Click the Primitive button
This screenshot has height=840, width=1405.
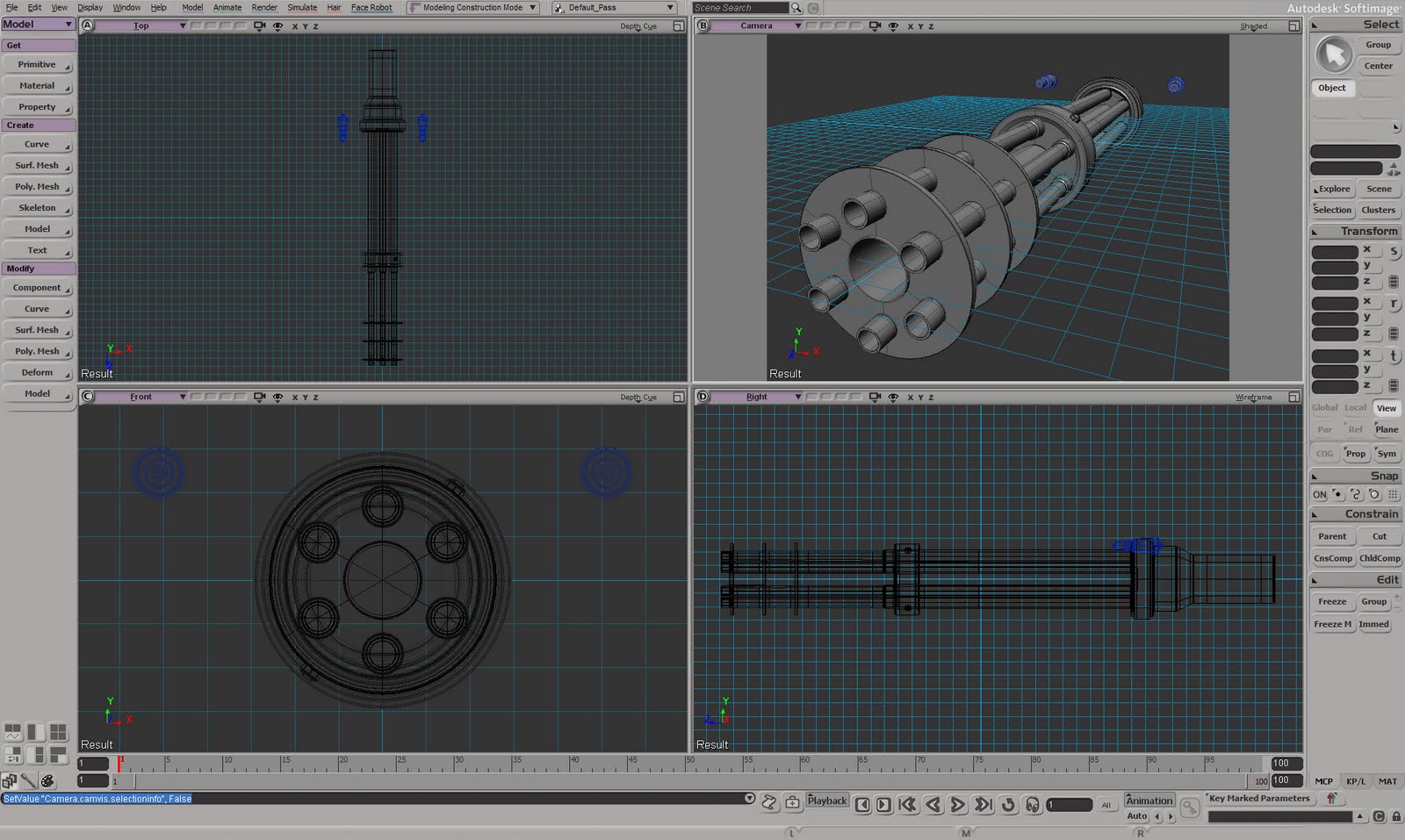(x=38, y=65)
